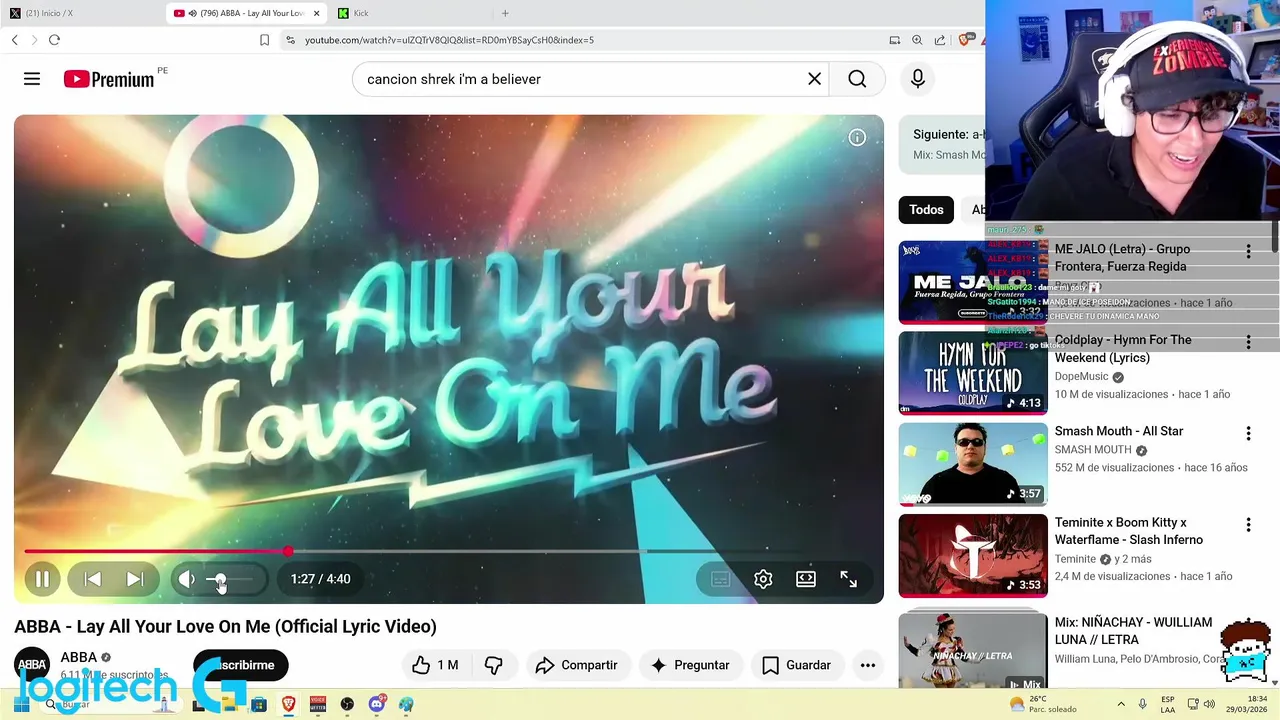Open OBS Studio taskbar icon
The image size is (1280, 720).
tap(347, 704)
